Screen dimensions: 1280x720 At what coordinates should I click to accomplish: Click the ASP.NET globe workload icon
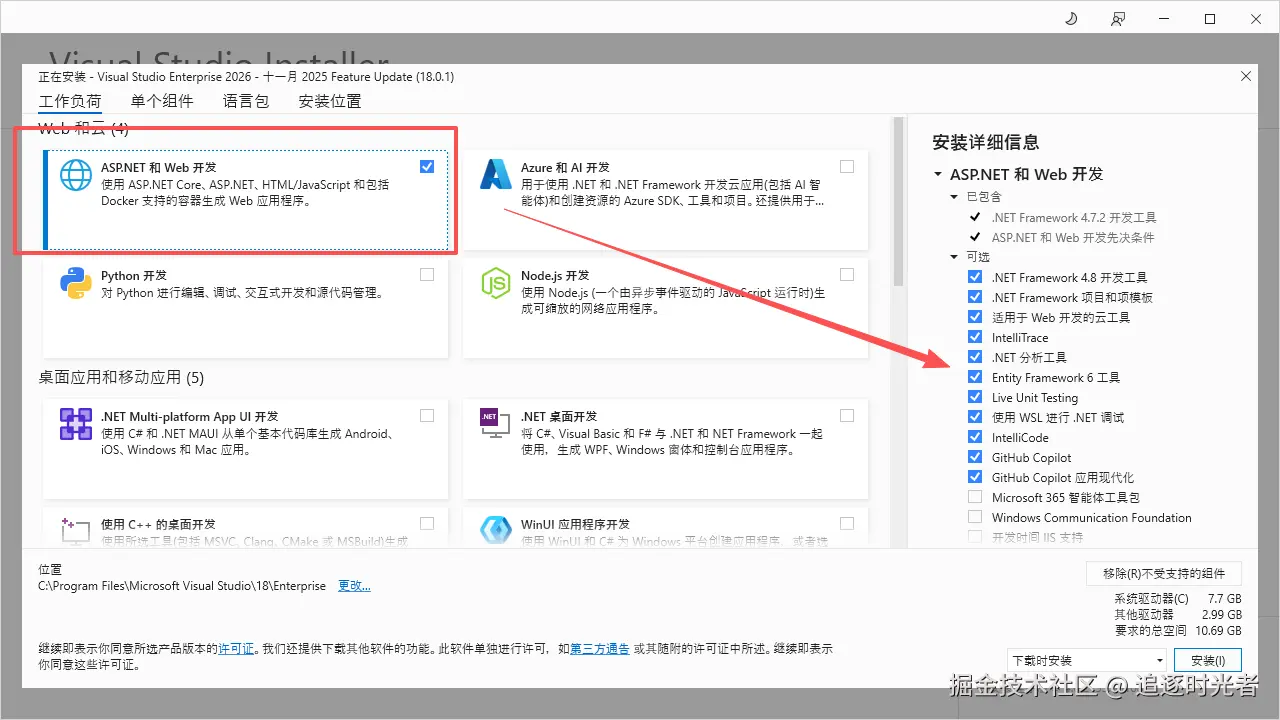[76, 175]
